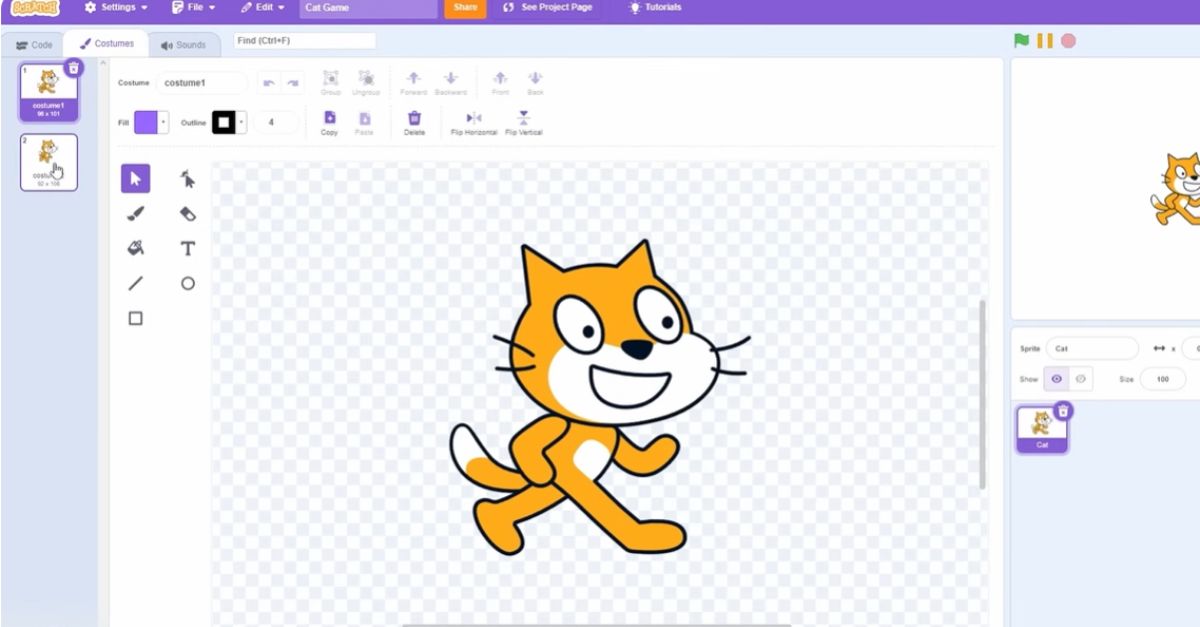Pick the Fill bucket tool
This screenshot has width=1200, height=627.
tap(135, 248)
